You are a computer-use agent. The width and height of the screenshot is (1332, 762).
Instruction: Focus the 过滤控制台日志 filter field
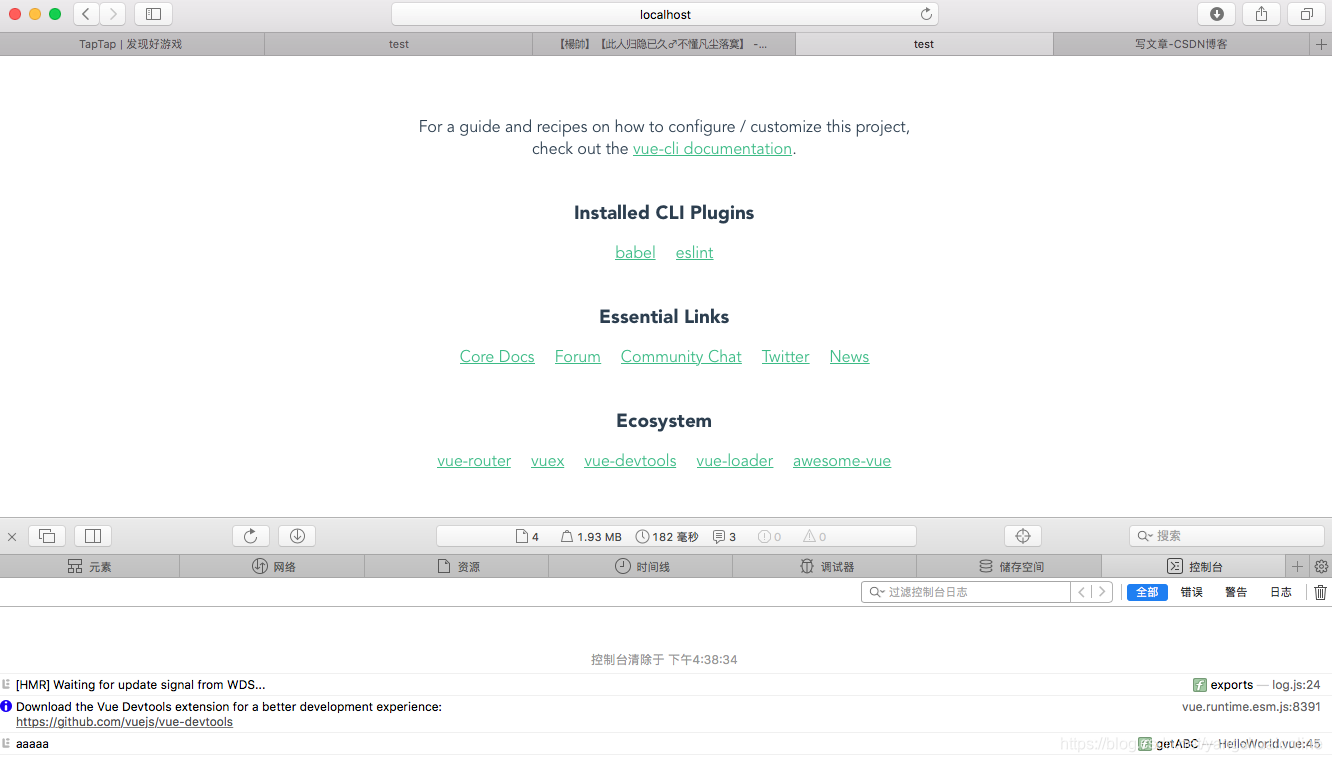pyautogui.click(x=966, y=592)
